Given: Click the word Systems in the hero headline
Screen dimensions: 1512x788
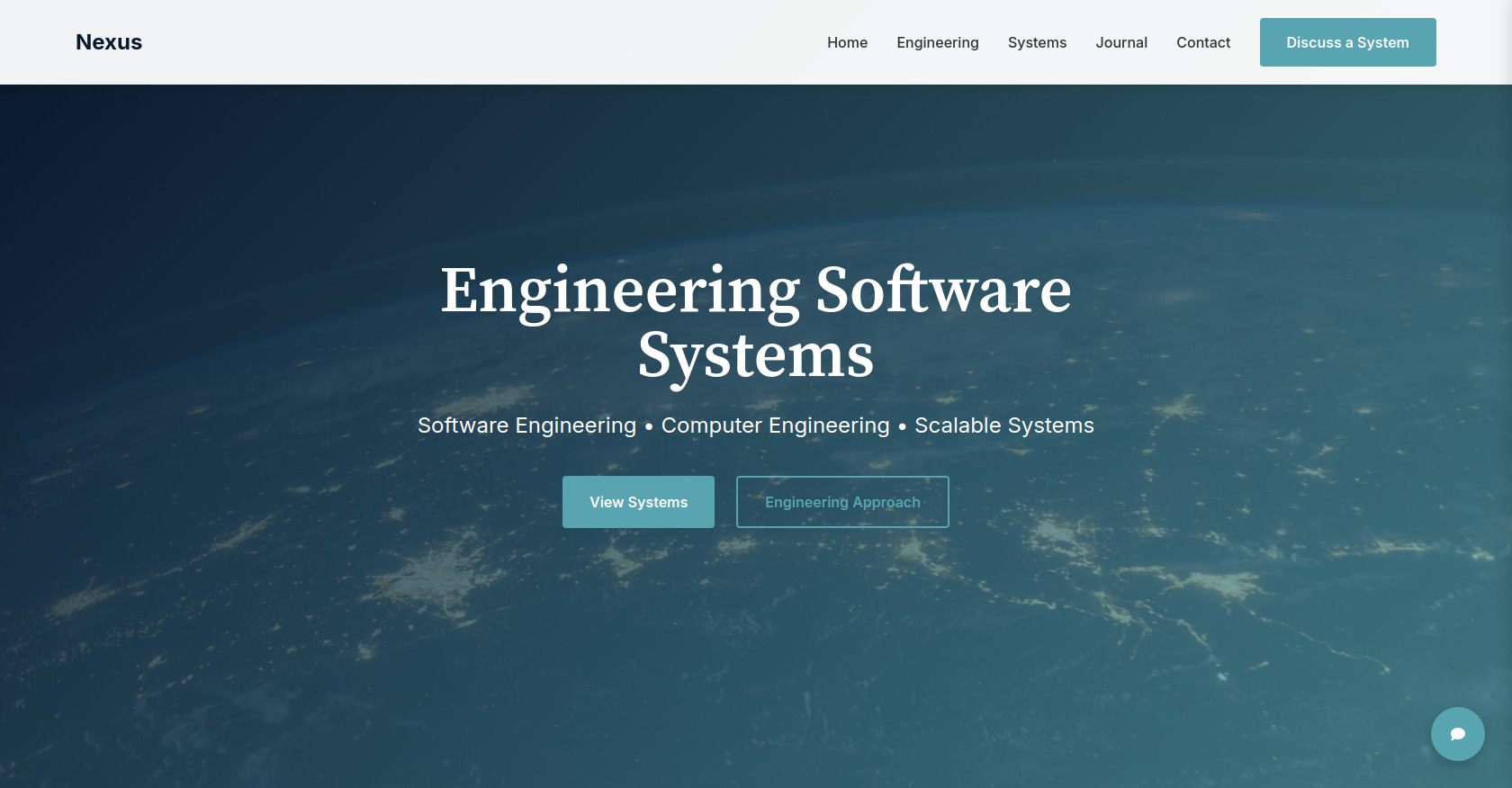Looking at the screenshot, I should (755, 356).
